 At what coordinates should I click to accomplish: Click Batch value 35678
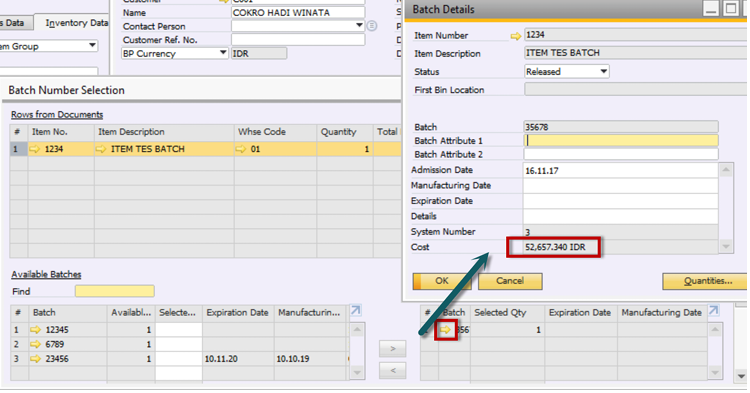(x=621, y=127)
